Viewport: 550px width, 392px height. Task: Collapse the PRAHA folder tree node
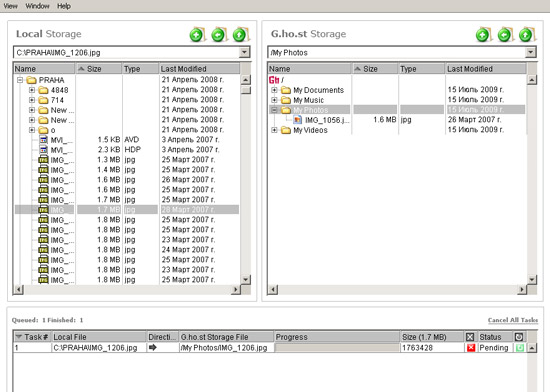point(20,80)
